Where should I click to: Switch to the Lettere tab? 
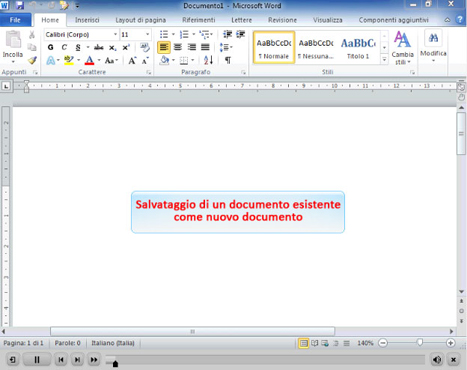242,20
